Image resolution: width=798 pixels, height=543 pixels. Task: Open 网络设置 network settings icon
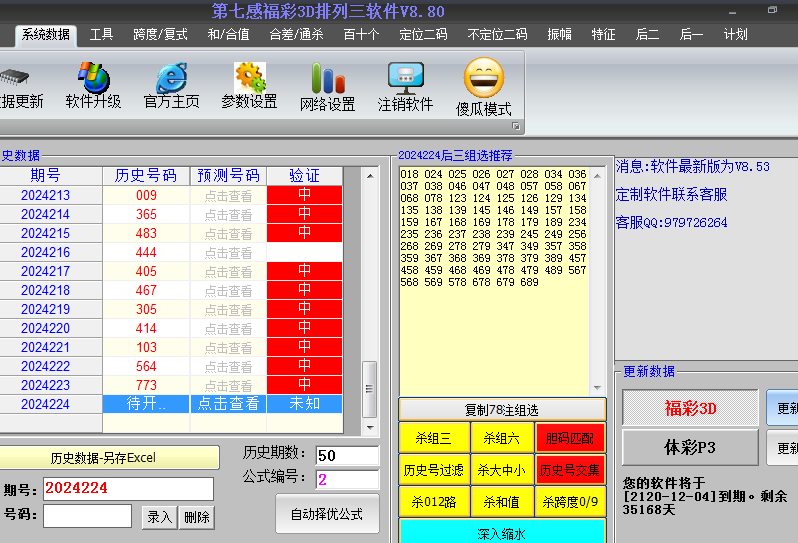point(327,87)
